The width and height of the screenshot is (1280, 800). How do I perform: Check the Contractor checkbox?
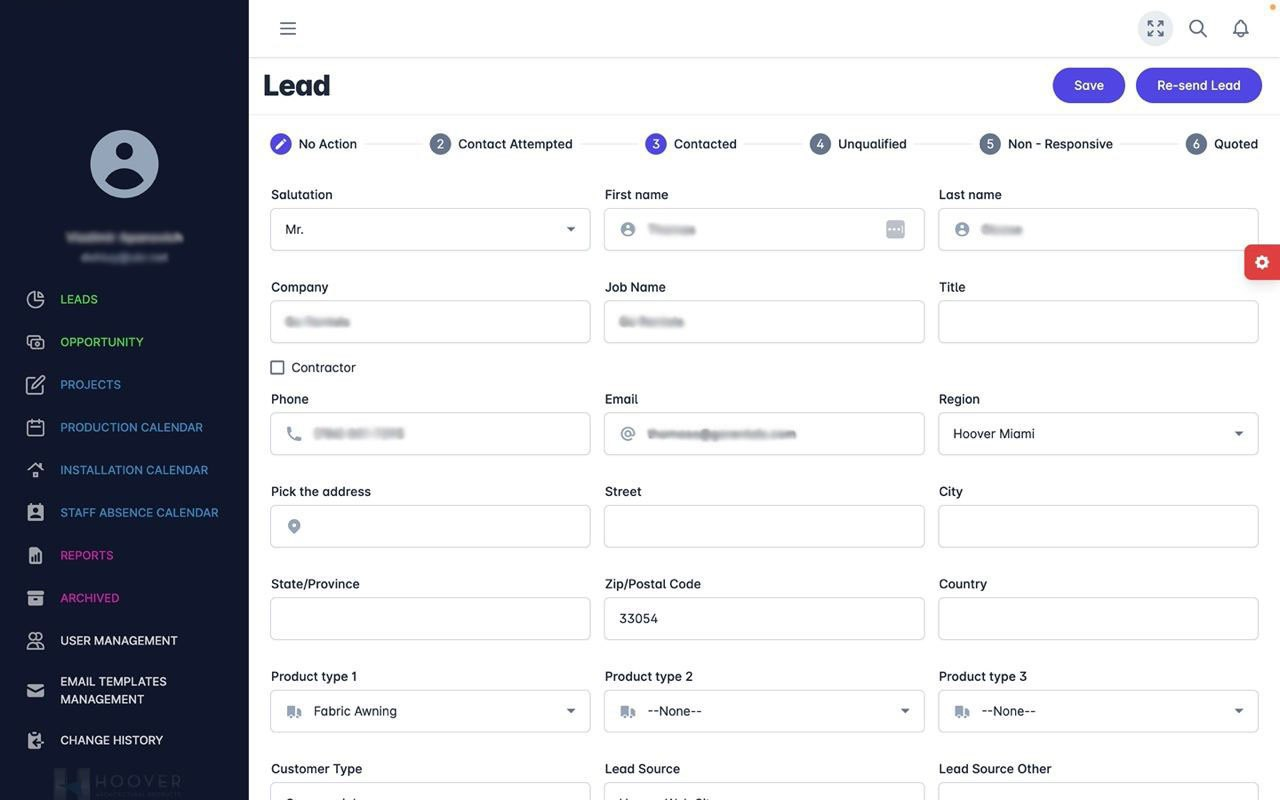coord(278,368)
